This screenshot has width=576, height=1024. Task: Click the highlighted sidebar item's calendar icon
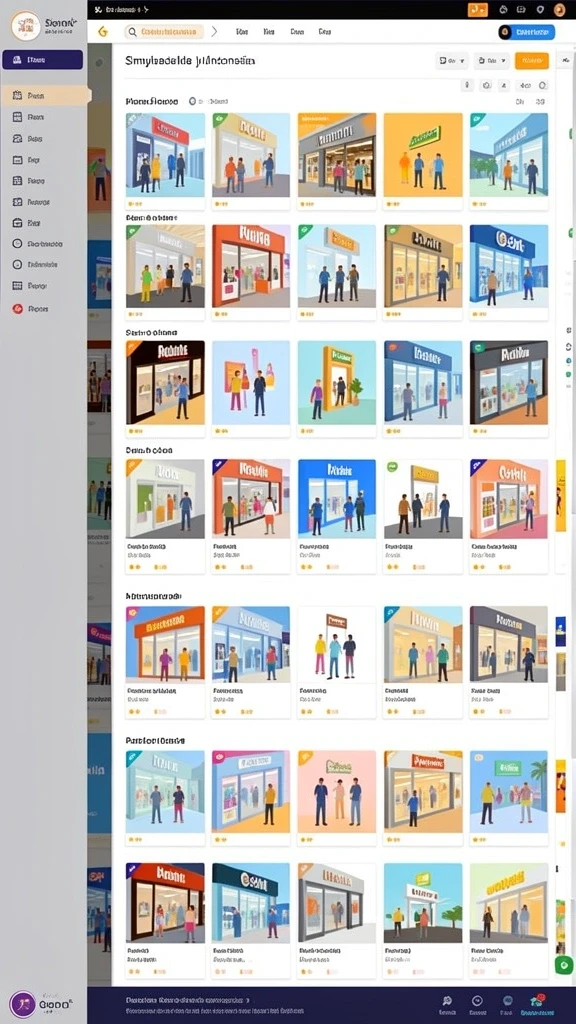(18, 95)
